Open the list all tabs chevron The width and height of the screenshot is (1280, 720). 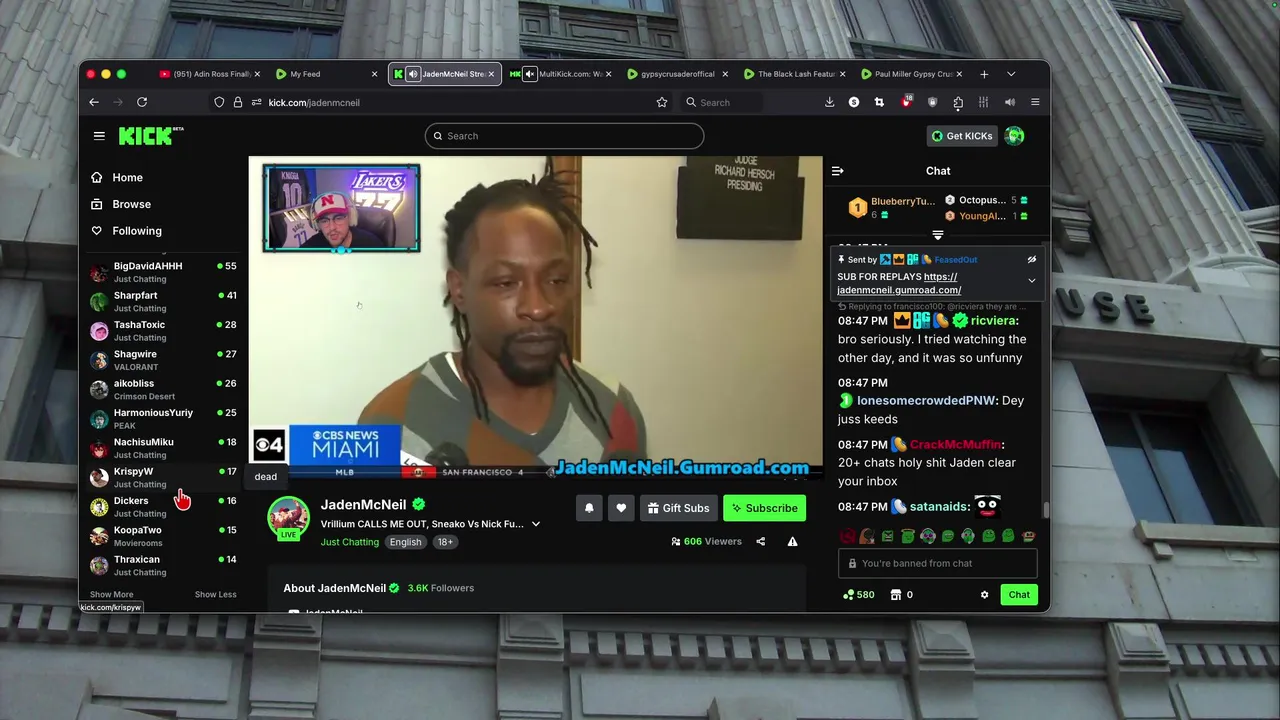(x=1011, y=74)
